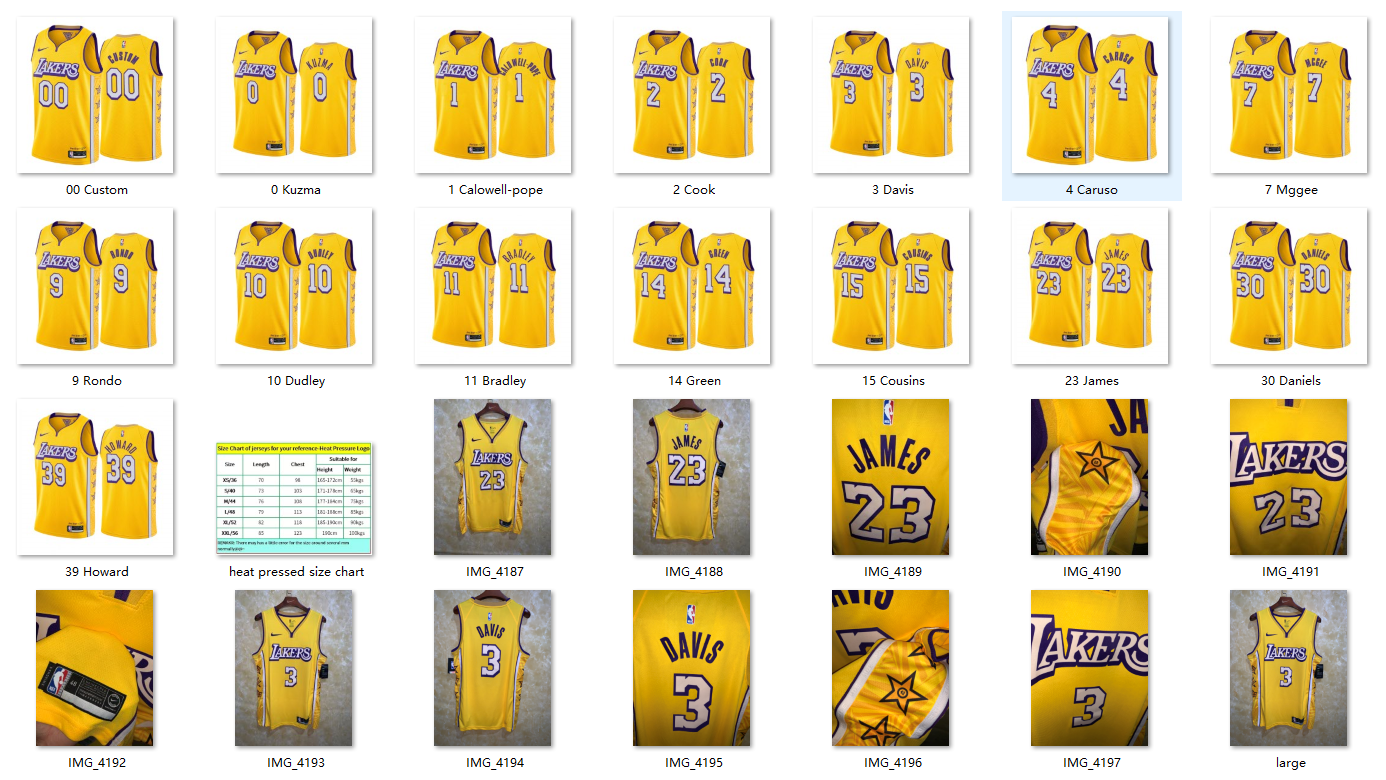Screen dimensions: 1386x780
Task: Click the file name "15 Cousins"
Action: [x=893, y=381]
